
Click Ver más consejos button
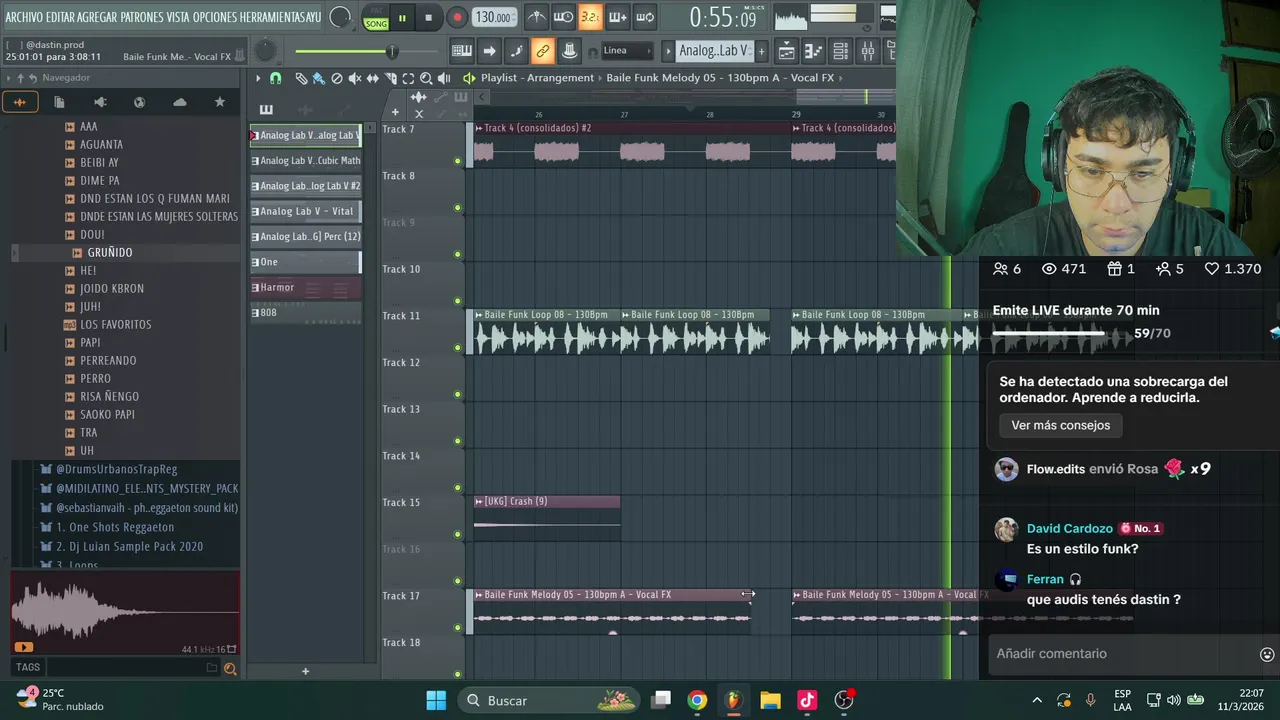tap(1060, 425)
